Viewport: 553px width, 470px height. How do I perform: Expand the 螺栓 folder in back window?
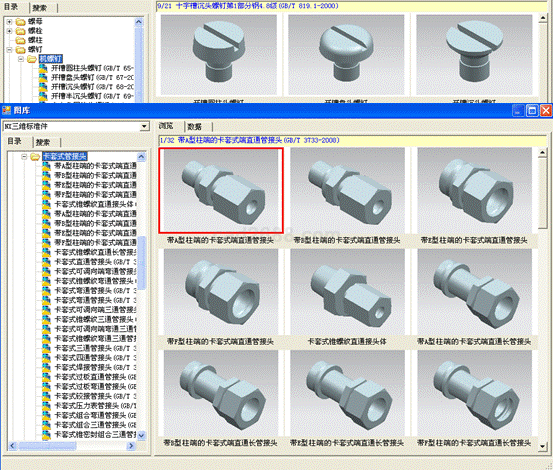(x=10, y=31)
